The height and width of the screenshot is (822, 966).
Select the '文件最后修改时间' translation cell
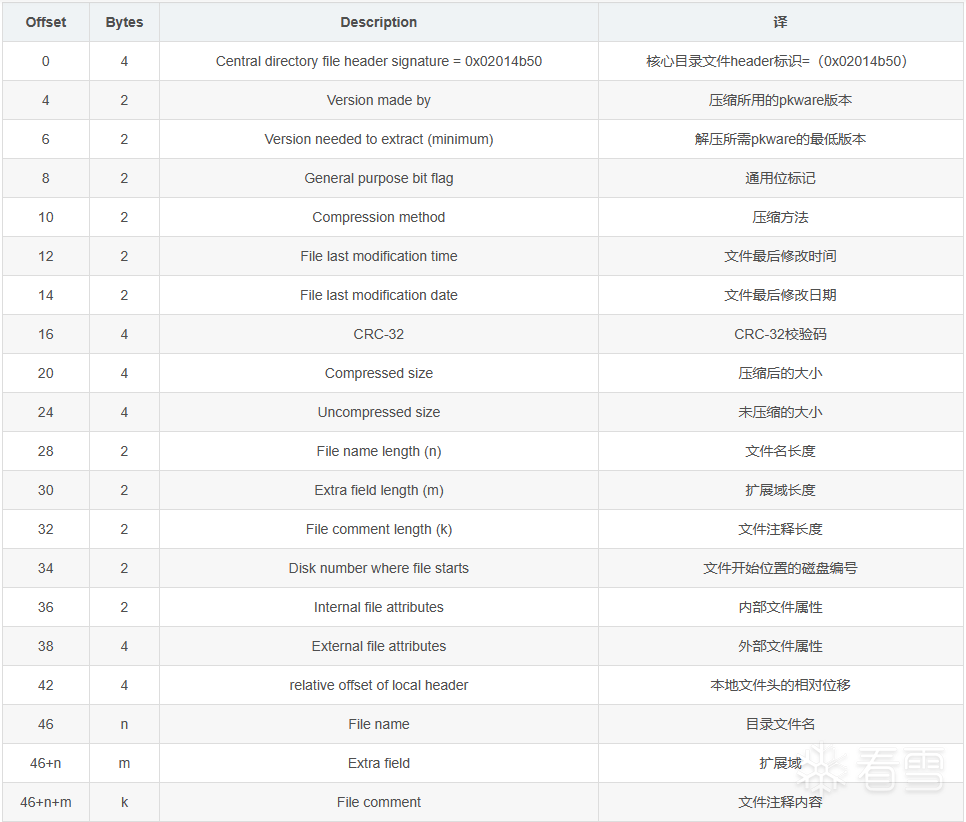pyautogui.click(x=780, y=256)
